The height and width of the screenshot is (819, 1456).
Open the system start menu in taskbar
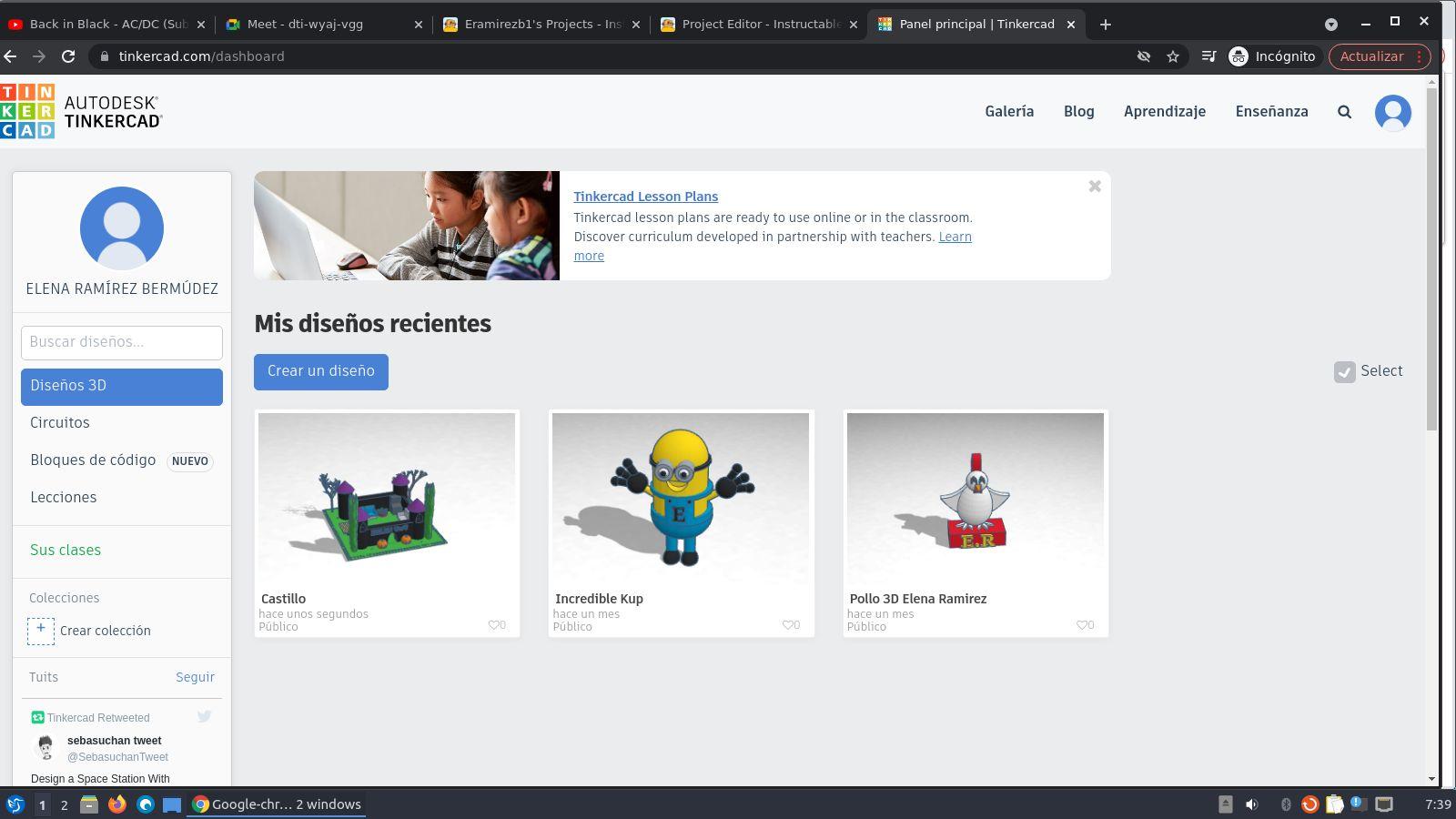[x=15, y=804]
